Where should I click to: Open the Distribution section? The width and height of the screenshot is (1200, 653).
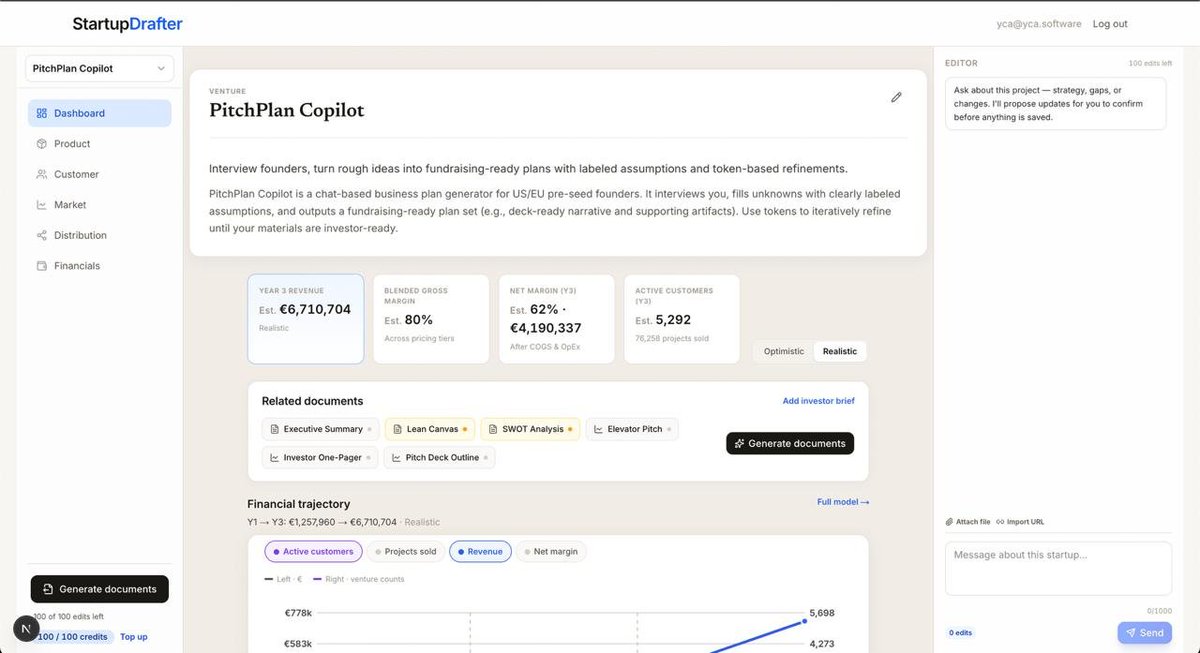pyautogui.click(x=99, y=235)
